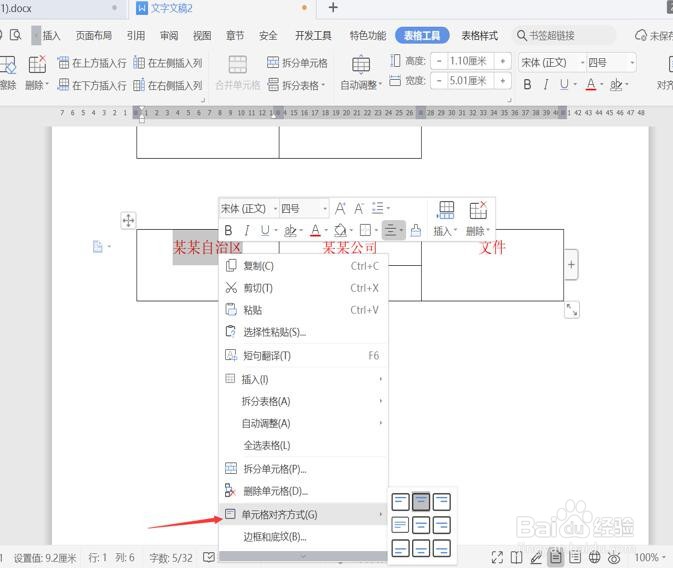
Task: Choose Select entire table menu item
Action: [x=303, y=445]
